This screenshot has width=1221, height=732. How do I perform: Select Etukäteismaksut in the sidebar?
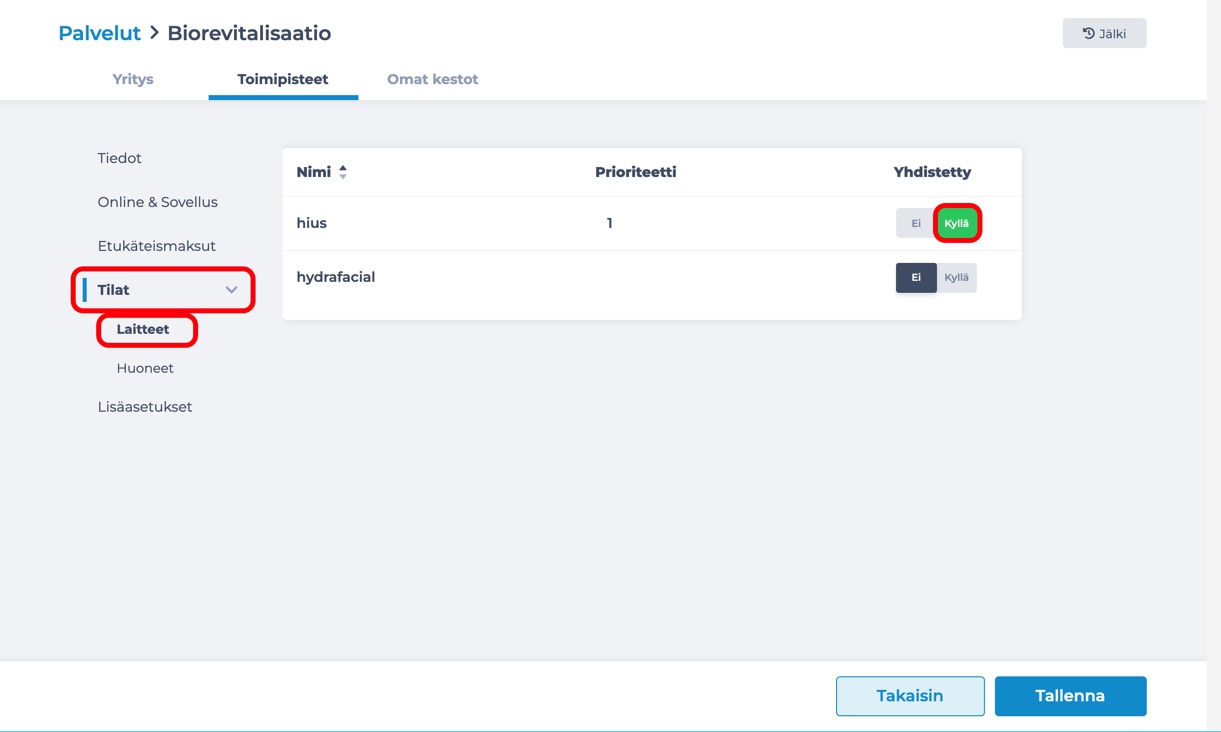(156, 246)
